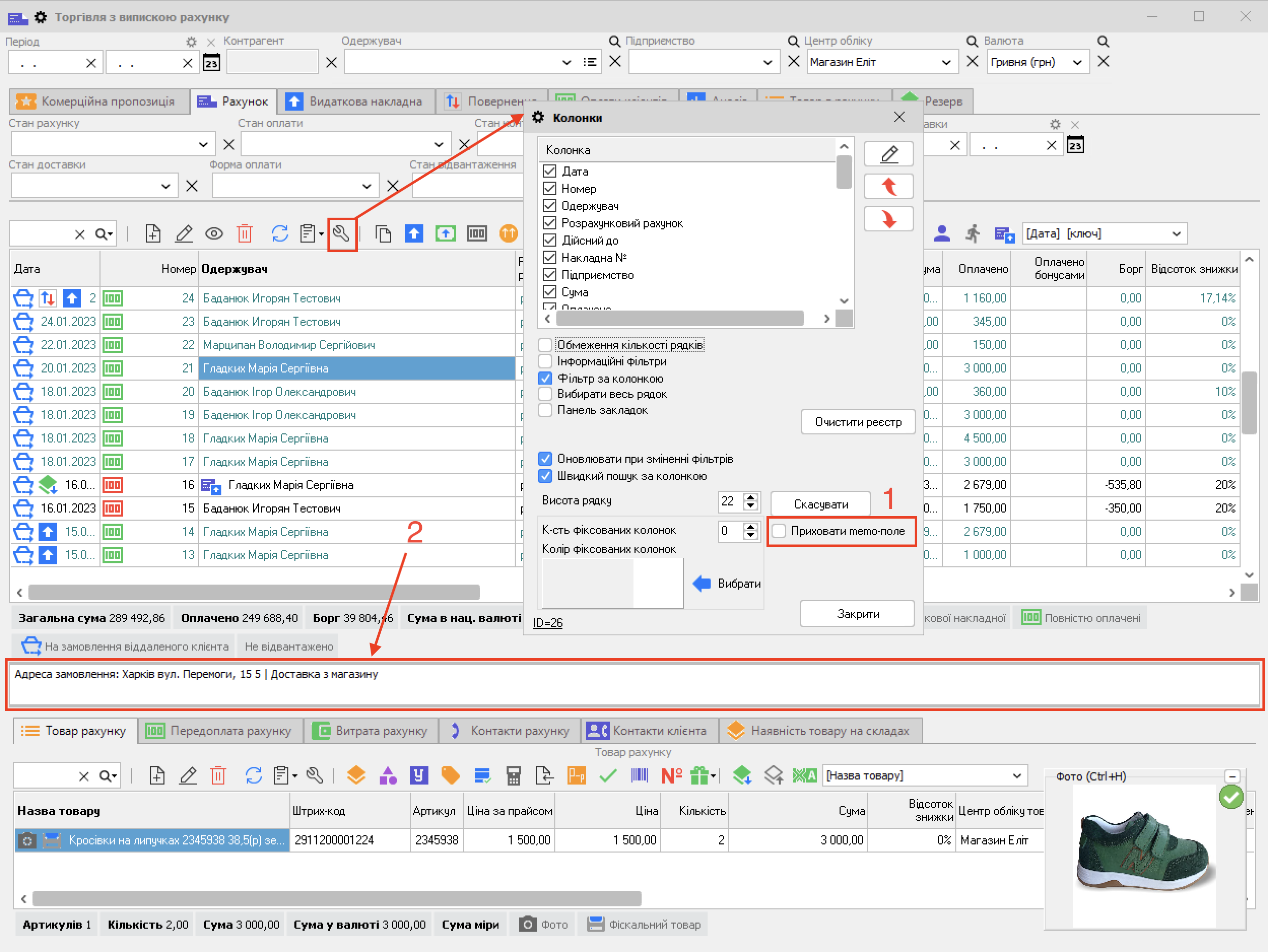This screenshot has width=1268, height=952.
Task: Click the refresh icon in invoice toolbar
Action: (280, 234)
